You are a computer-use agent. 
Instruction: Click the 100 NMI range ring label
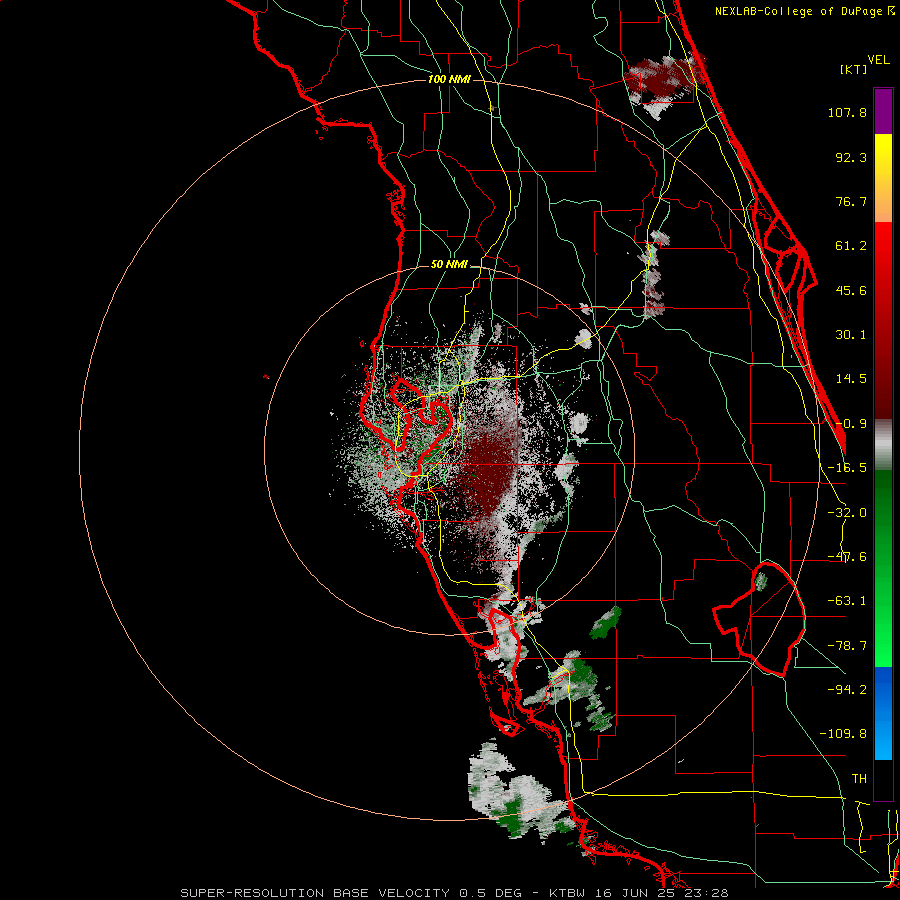point(449,79)
